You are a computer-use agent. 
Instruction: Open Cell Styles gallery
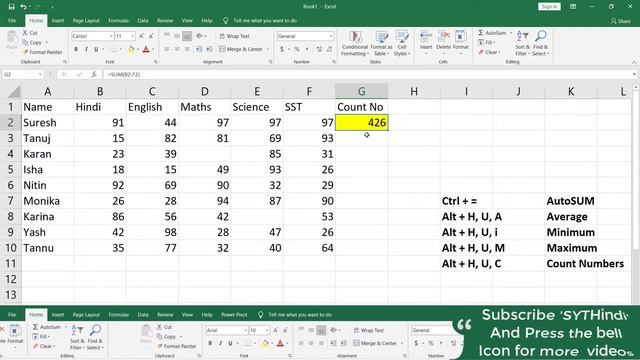[x=402, y=43]
